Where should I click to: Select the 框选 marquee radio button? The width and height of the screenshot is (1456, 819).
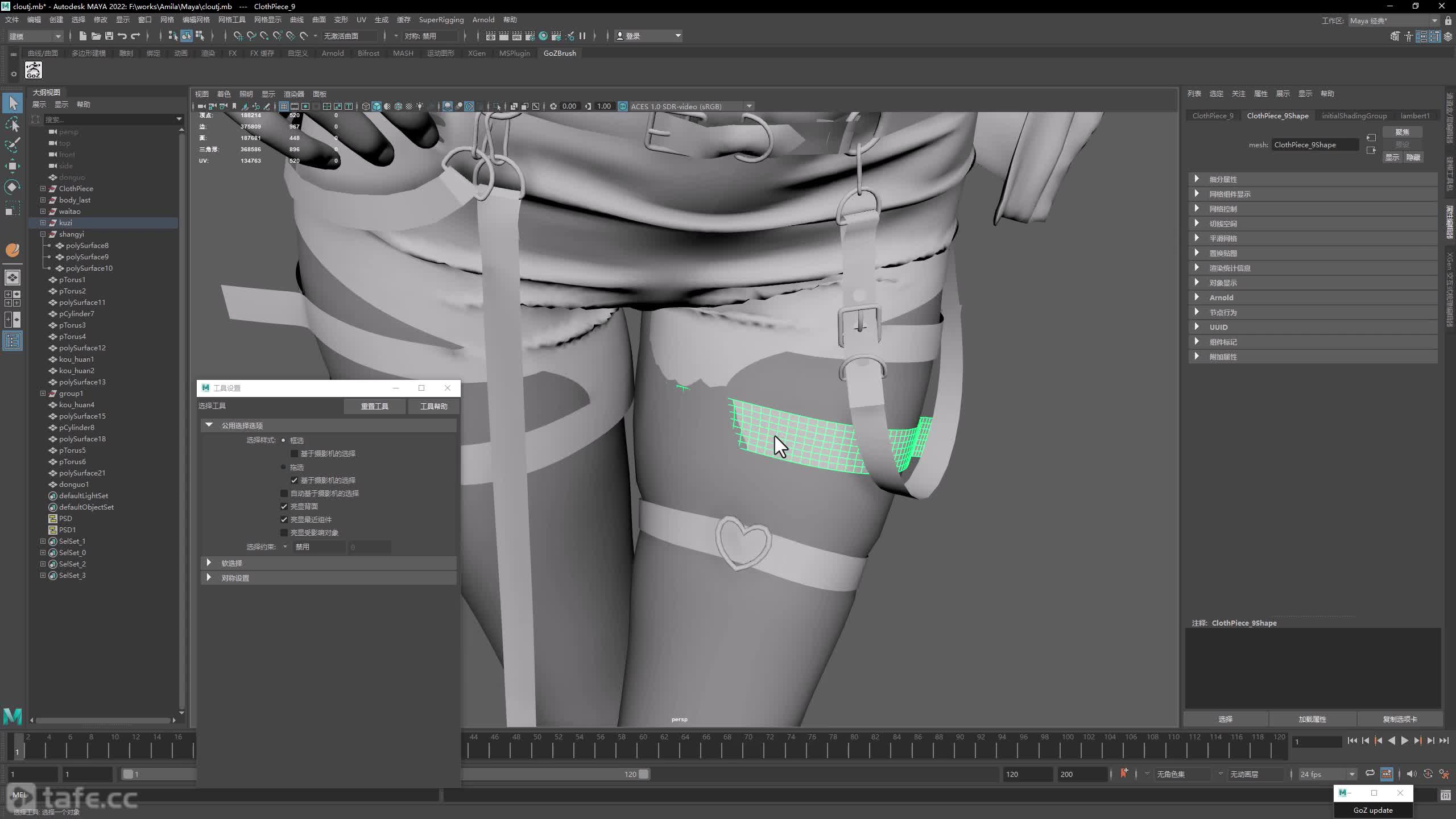(283, 440)
